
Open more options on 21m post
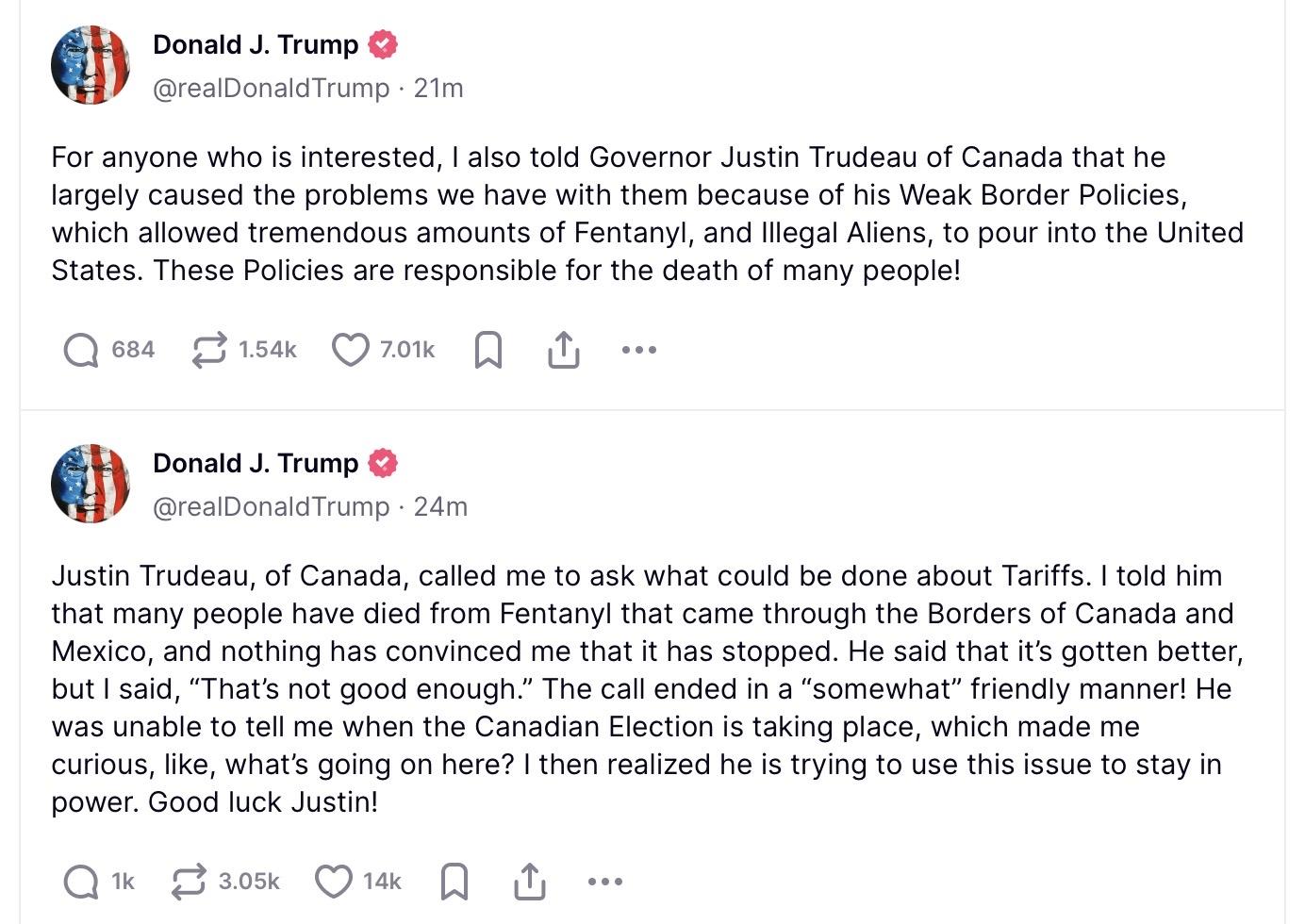[x=639, y=350]
